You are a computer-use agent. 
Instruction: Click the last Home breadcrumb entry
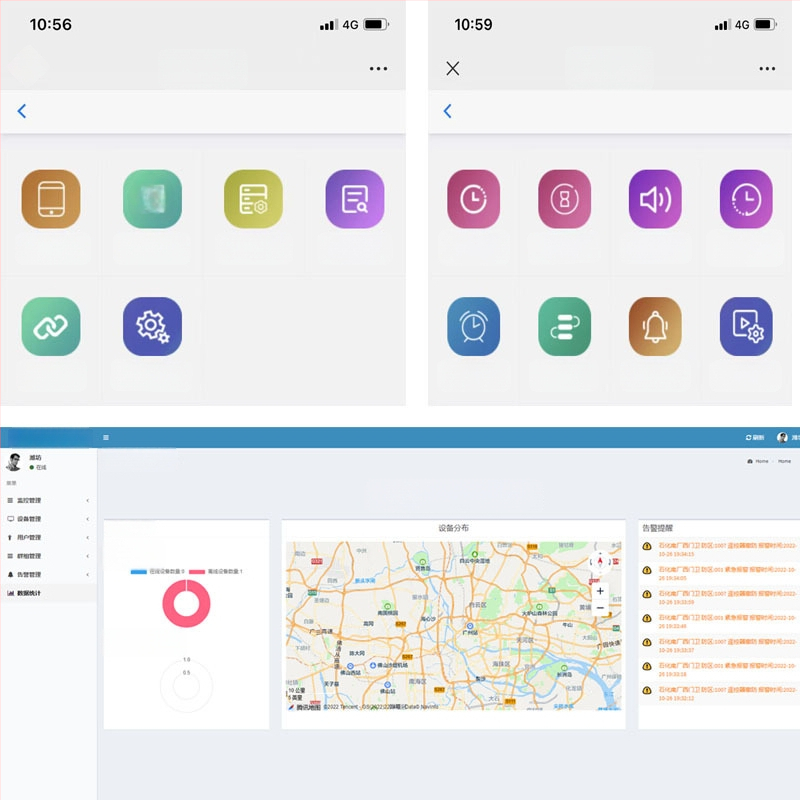[785, 461]
